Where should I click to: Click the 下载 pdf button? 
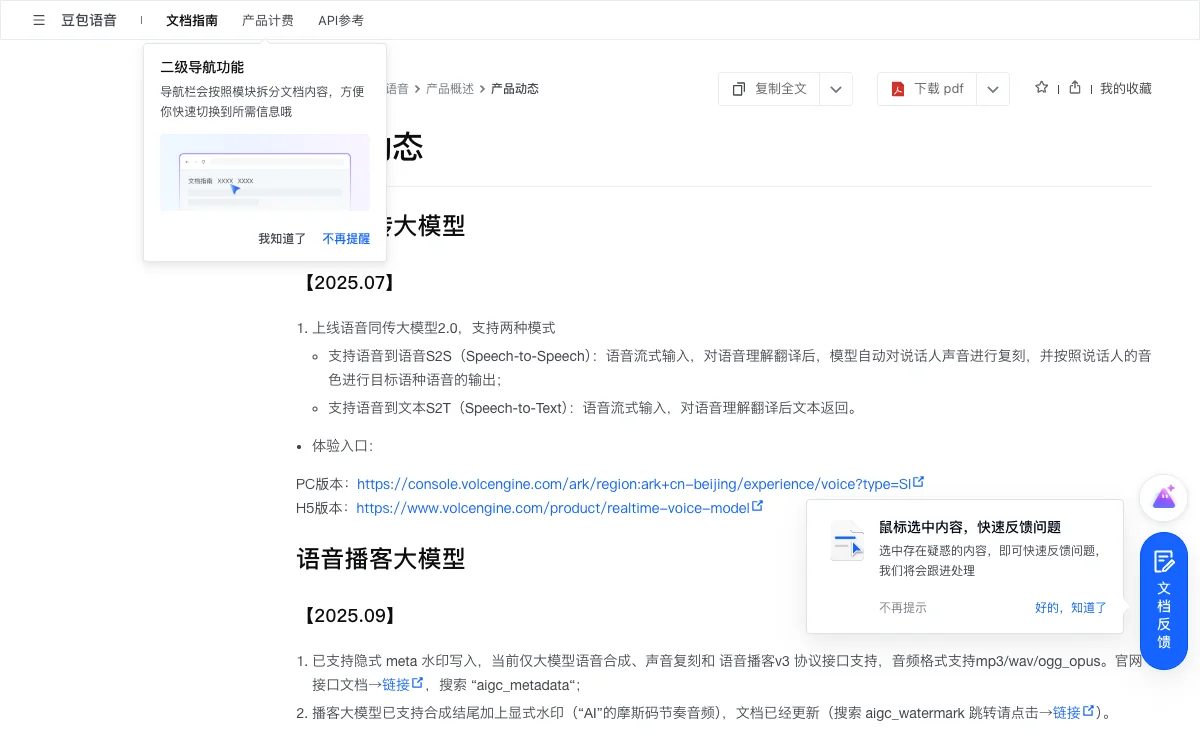point(927,89)
